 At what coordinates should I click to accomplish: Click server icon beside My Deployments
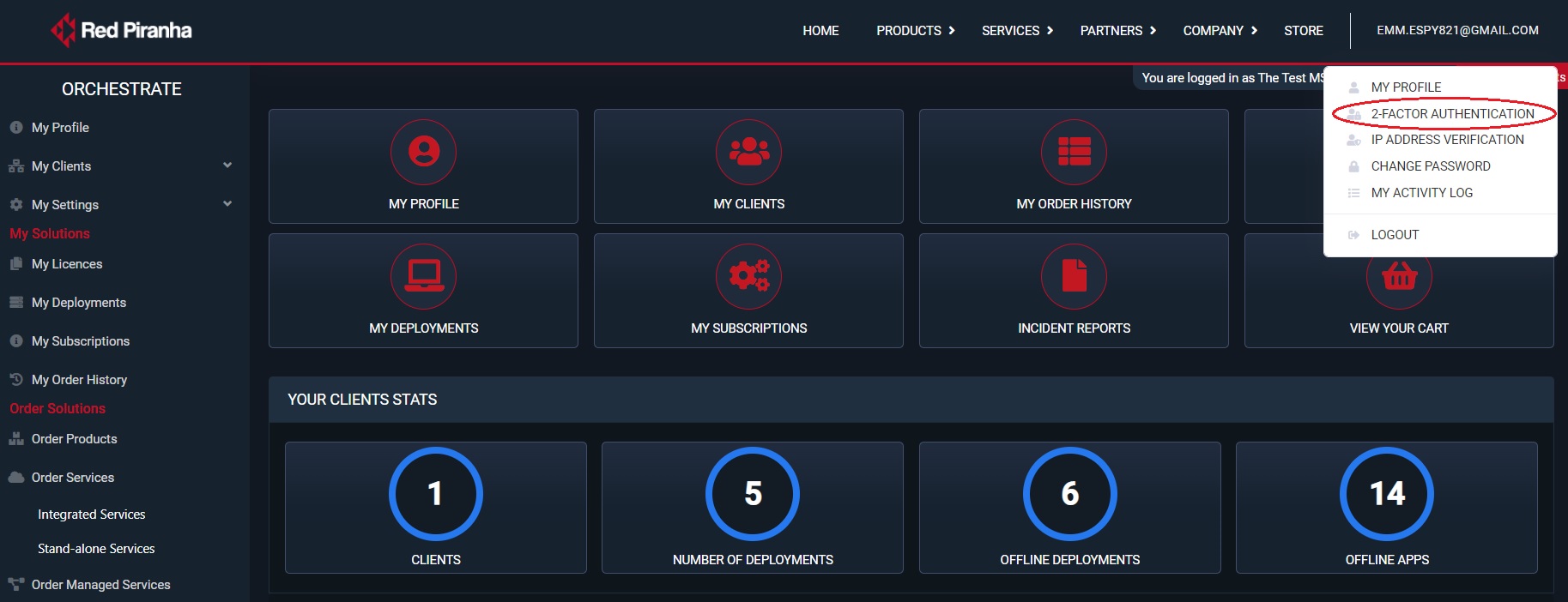(16, 302)
